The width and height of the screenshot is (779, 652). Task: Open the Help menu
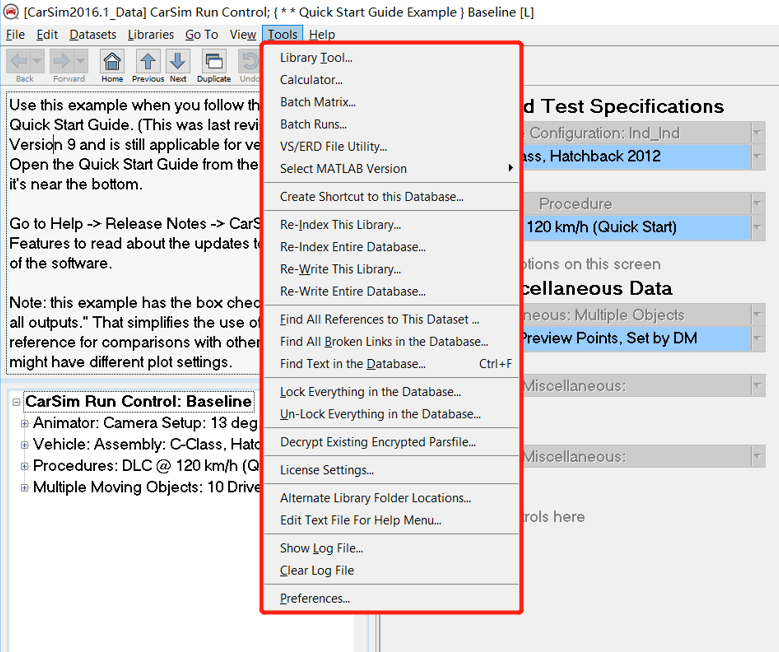coord(322,34)
